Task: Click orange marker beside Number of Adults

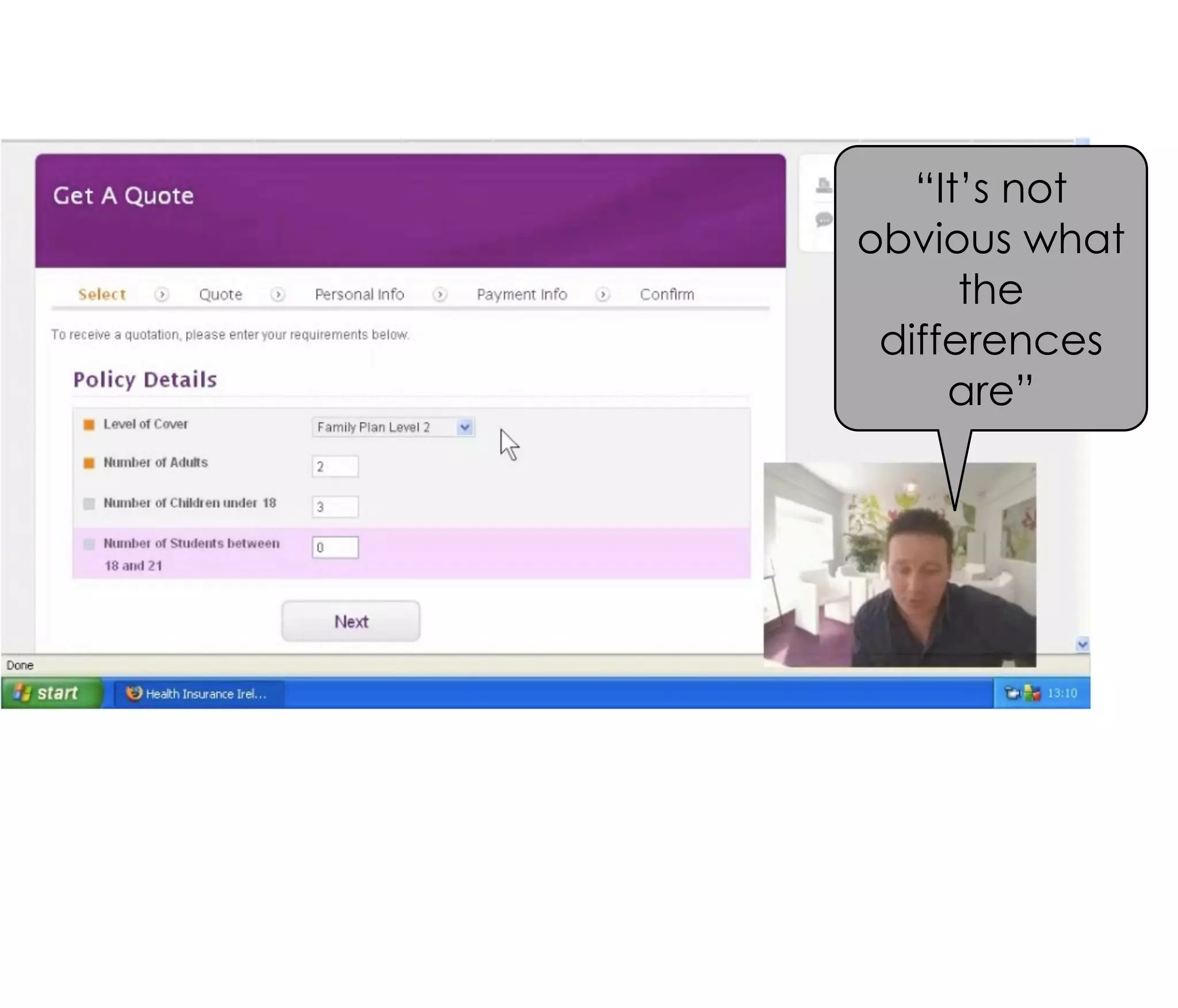Action: [x=89, y=463]
